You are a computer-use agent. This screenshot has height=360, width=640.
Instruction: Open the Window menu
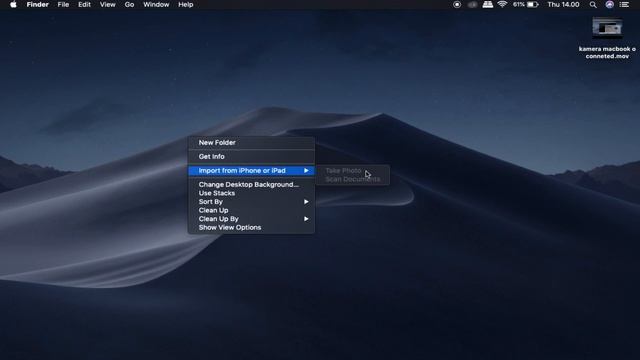(156, 4)
